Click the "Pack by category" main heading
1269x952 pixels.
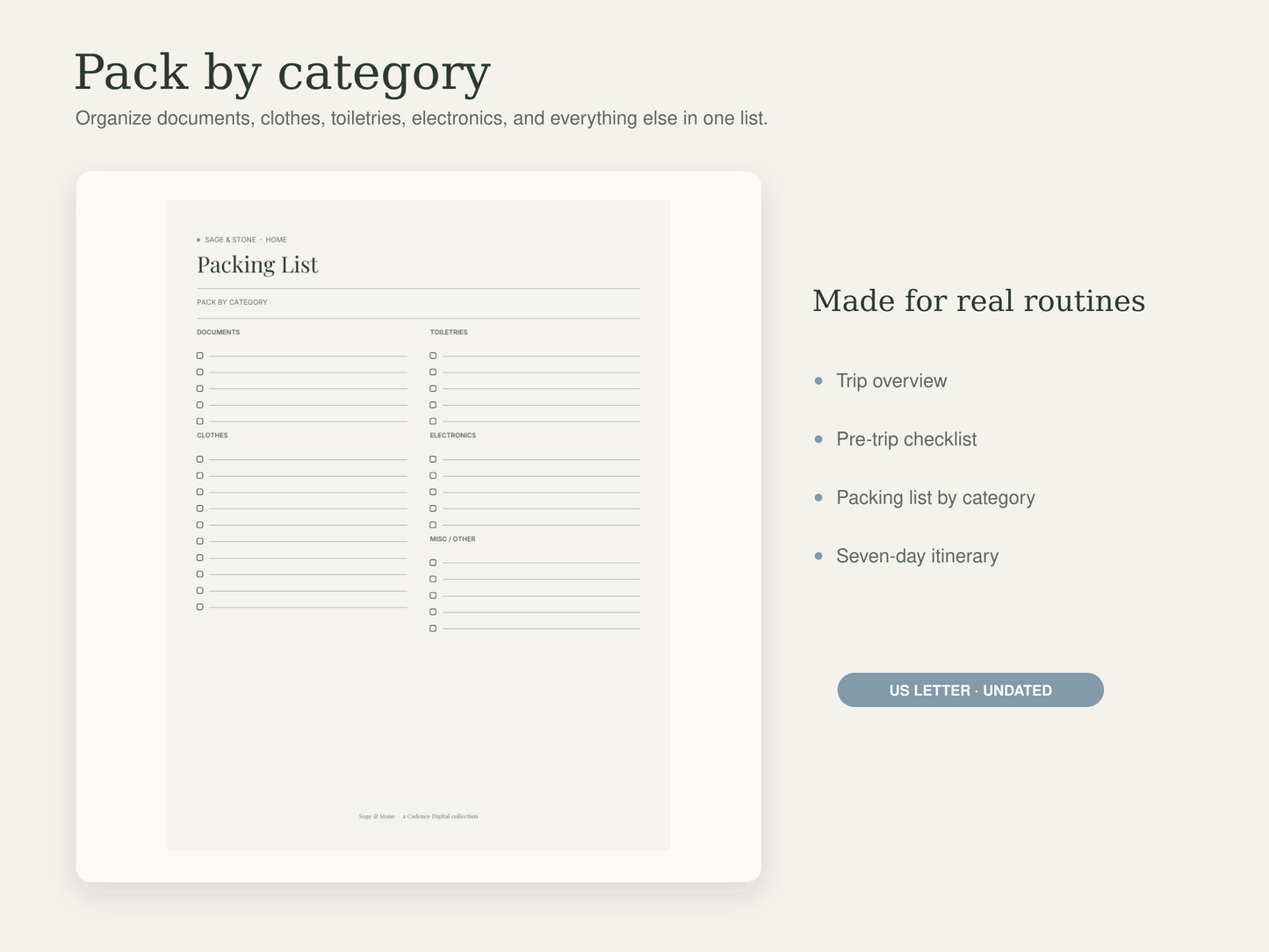click(282, 72)
